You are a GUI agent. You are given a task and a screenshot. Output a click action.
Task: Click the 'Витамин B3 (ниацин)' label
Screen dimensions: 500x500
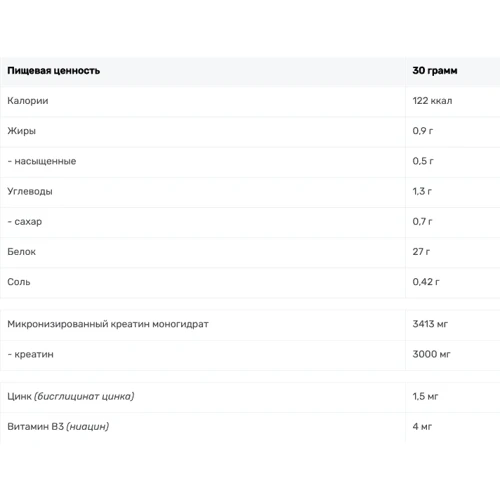pos(58,427)
